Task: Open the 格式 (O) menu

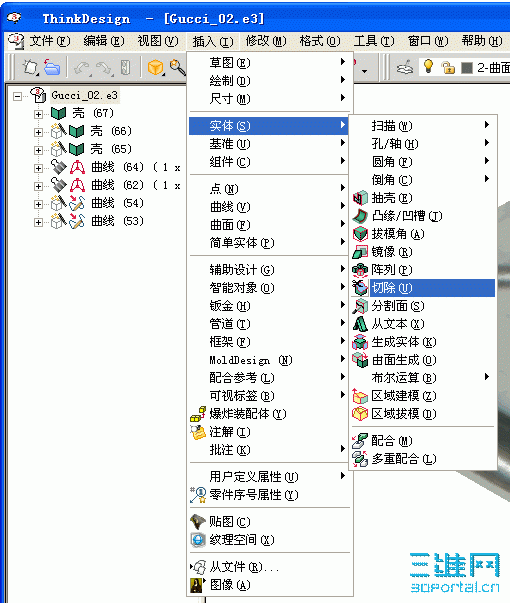Action: tap(320, 40)
